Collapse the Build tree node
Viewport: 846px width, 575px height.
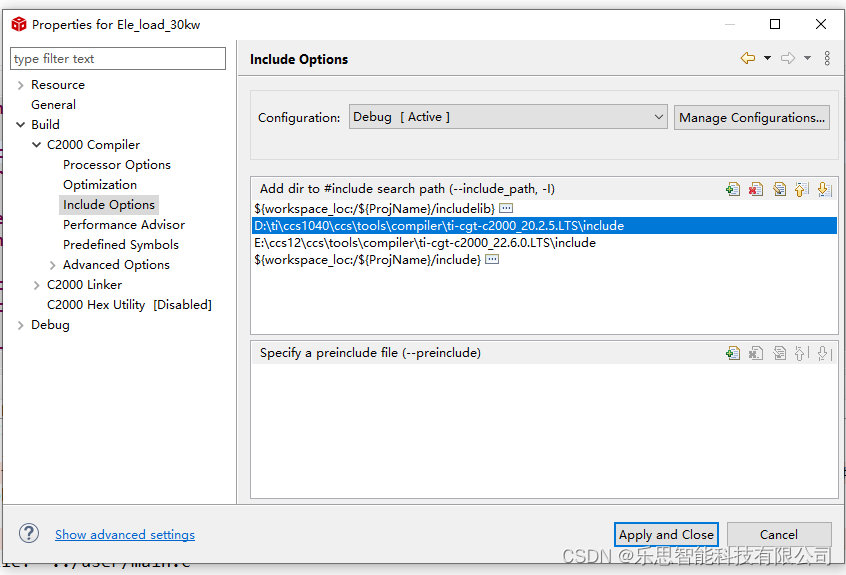pos(21,125)
